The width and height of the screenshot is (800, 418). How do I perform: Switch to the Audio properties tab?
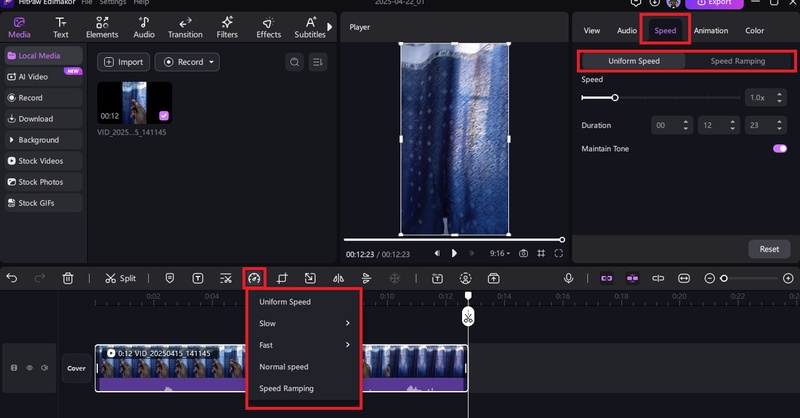pyautogui.click(x=627, y=31)
